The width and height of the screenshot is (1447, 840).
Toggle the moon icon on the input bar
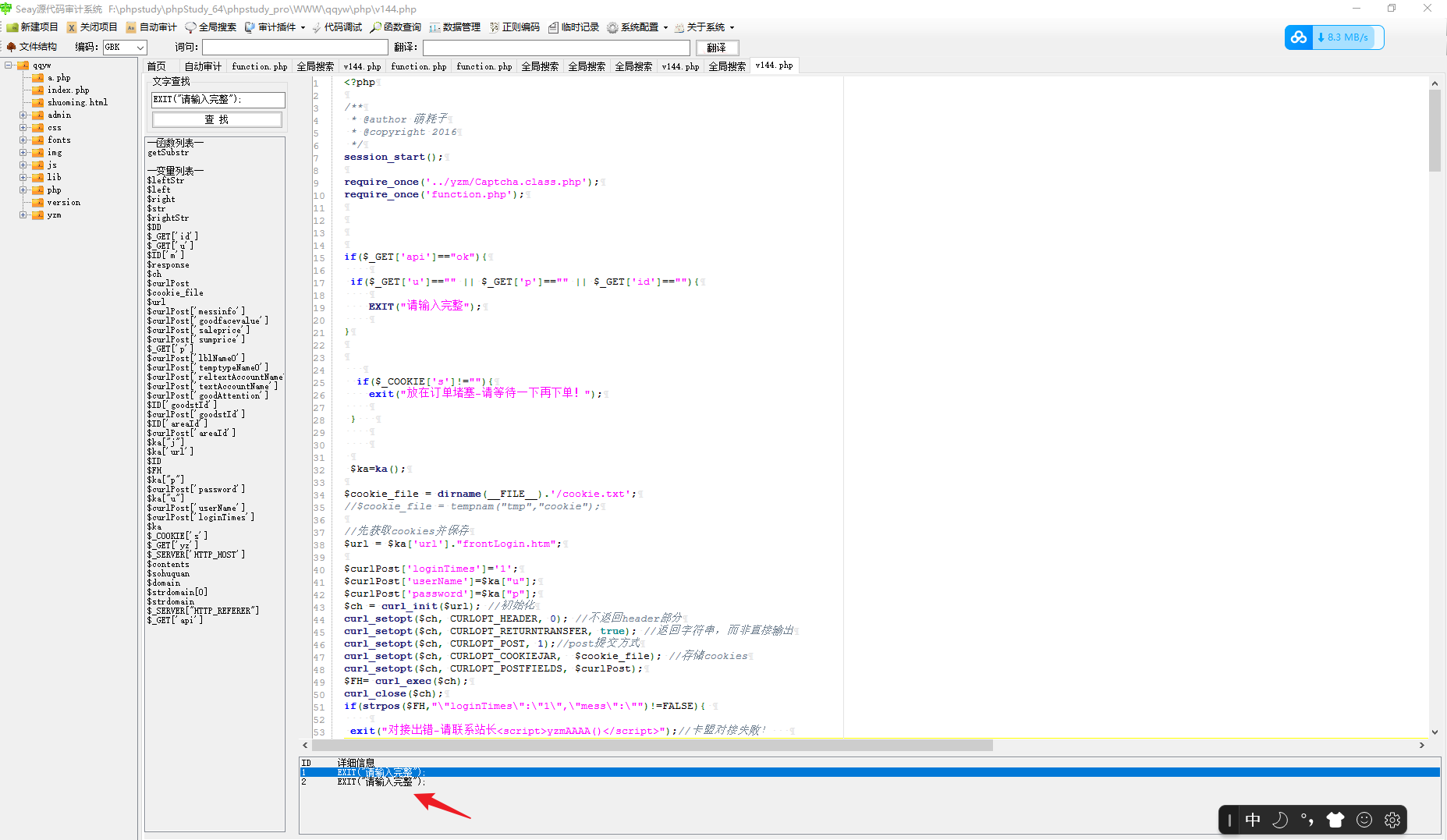1280,820
